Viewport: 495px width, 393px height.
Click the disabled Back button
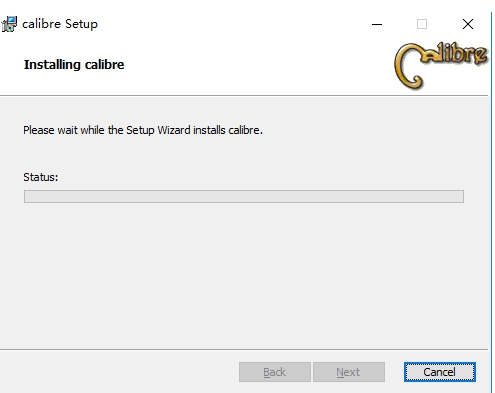pos(275,372)
